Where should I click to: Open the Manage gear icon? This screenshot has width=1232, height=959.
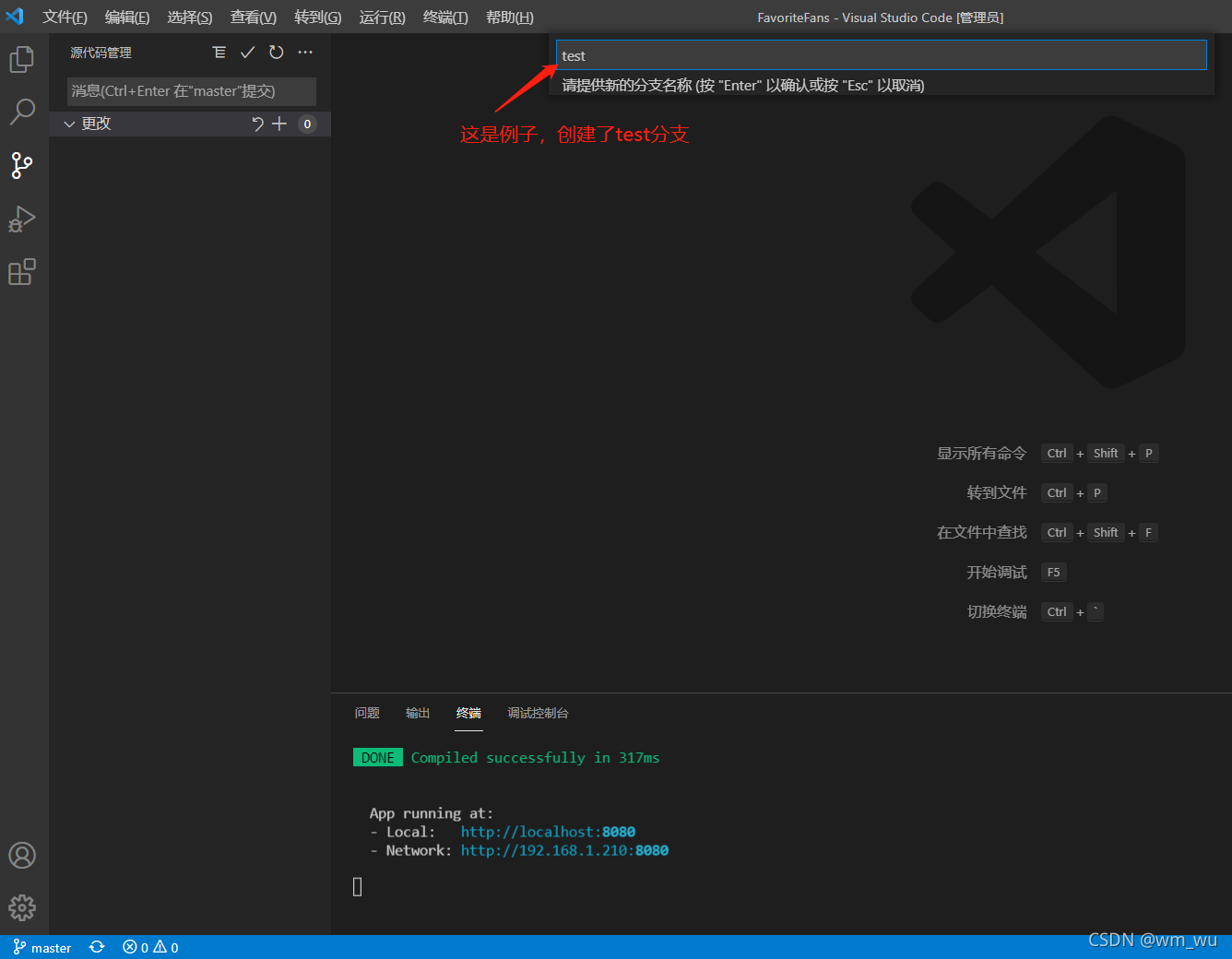[22, 908]
